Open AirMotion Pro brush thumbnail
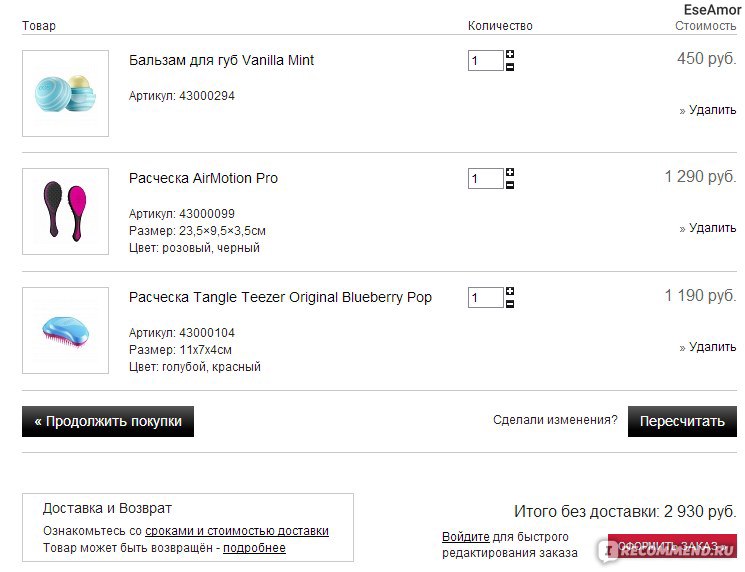 (66, 211)
